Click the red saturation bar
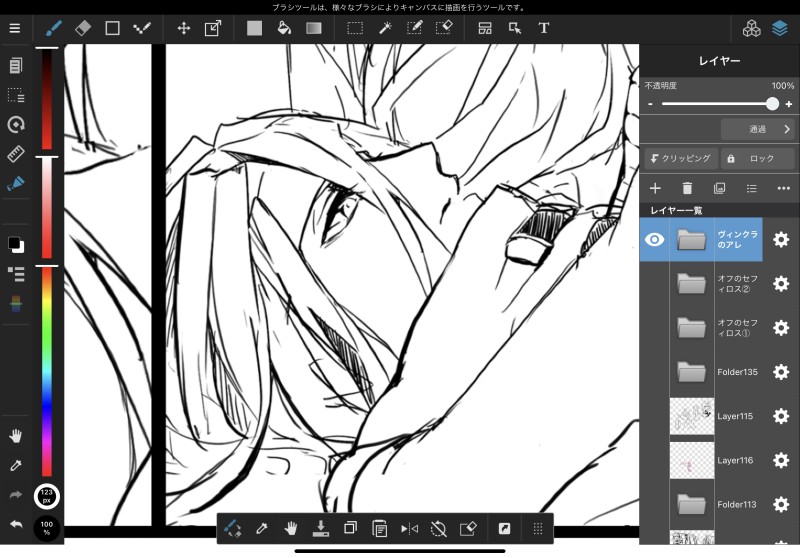Screen dimensions: 800x558 (x=46, y=208)
